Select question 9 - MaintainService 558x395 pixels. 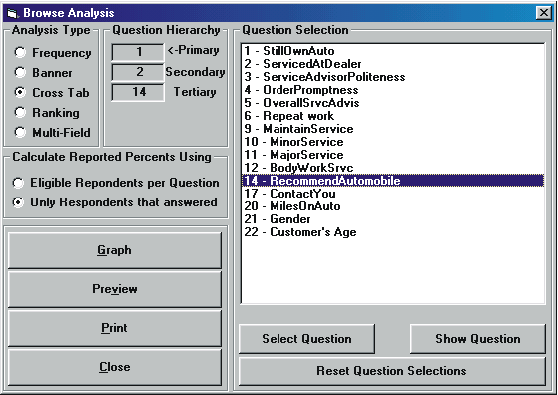tap(393, 129)
